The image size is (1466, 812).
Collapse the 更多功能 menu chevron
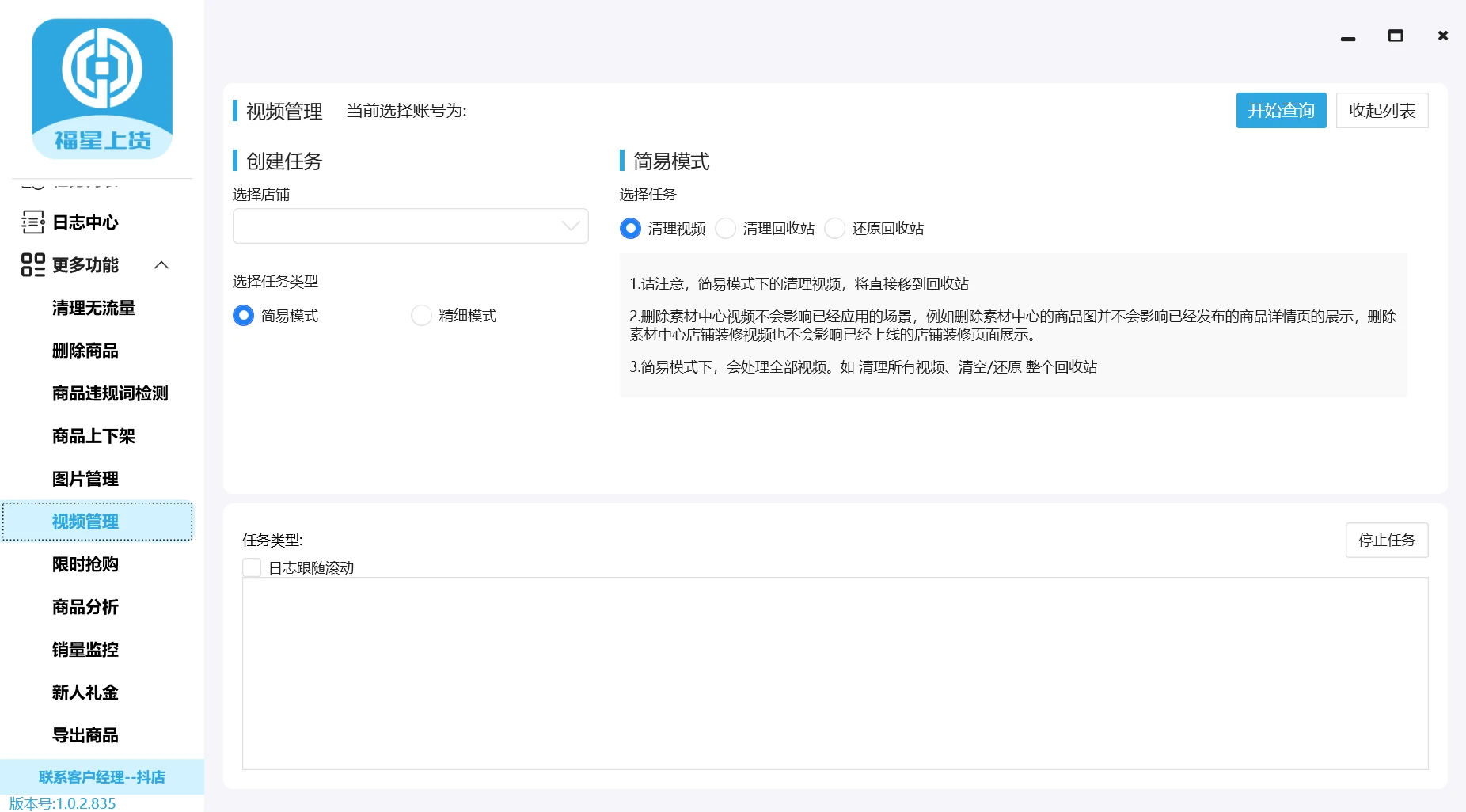click(161, 265)
